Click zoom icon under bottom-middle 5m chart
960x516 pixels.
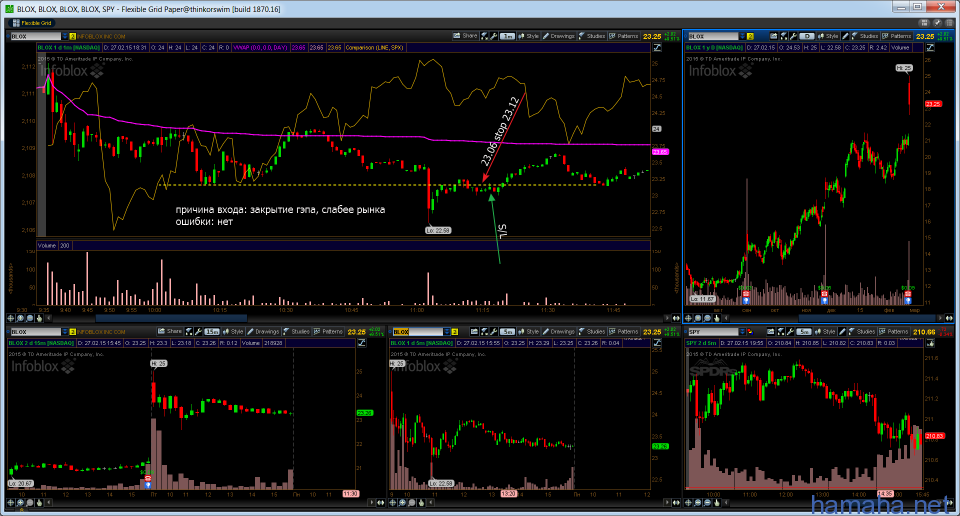click(x=402, y=503)
